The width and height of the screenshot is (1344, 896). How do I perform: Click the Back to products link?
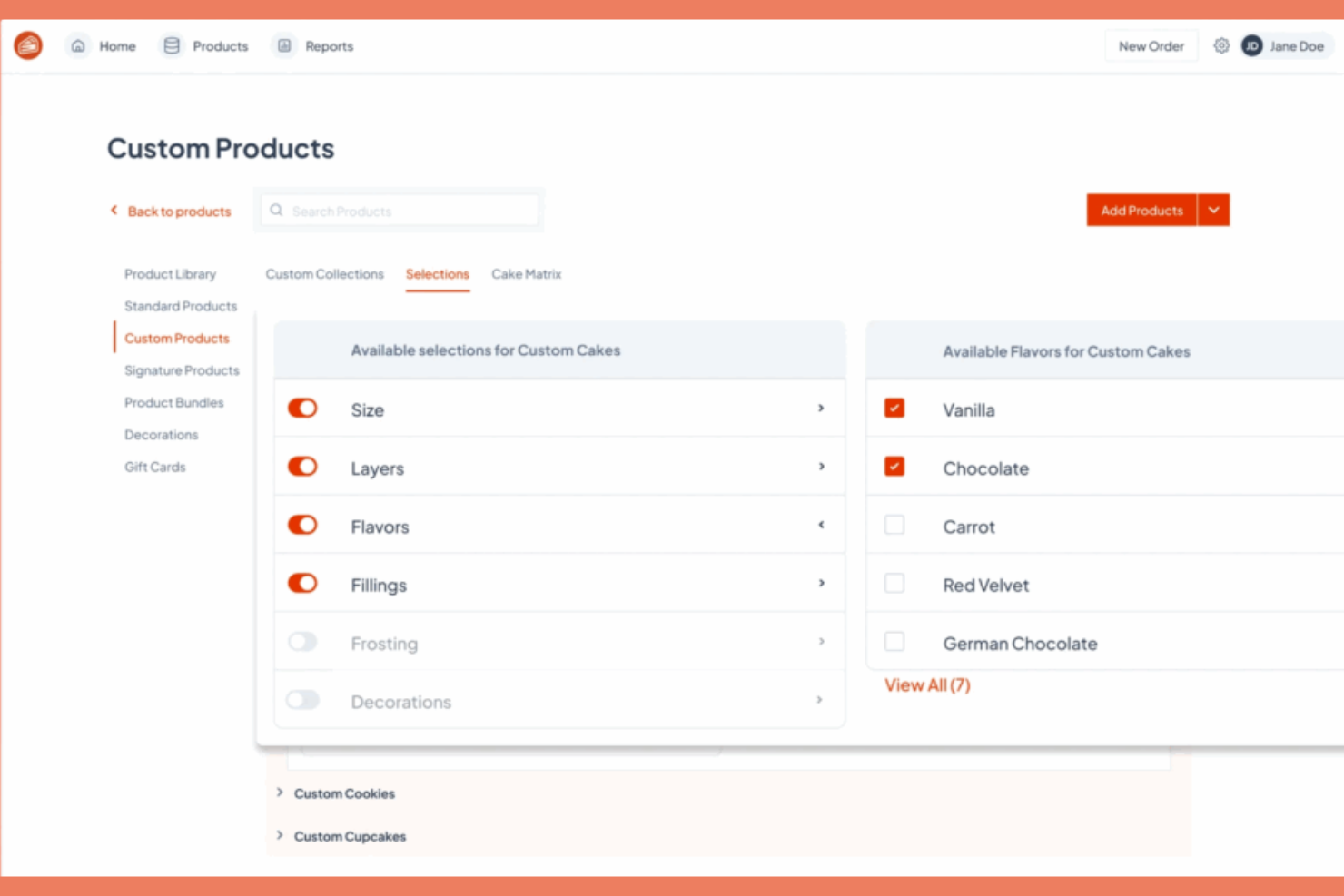(179, 212)
